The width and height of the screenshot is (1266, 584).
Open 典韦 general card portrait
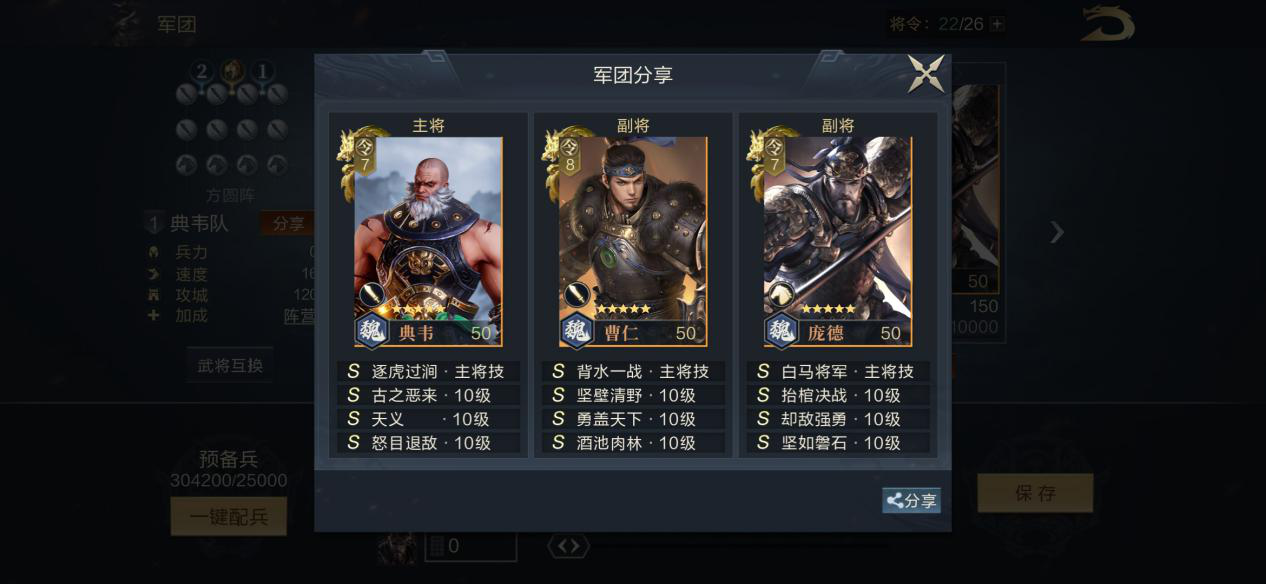428,242
